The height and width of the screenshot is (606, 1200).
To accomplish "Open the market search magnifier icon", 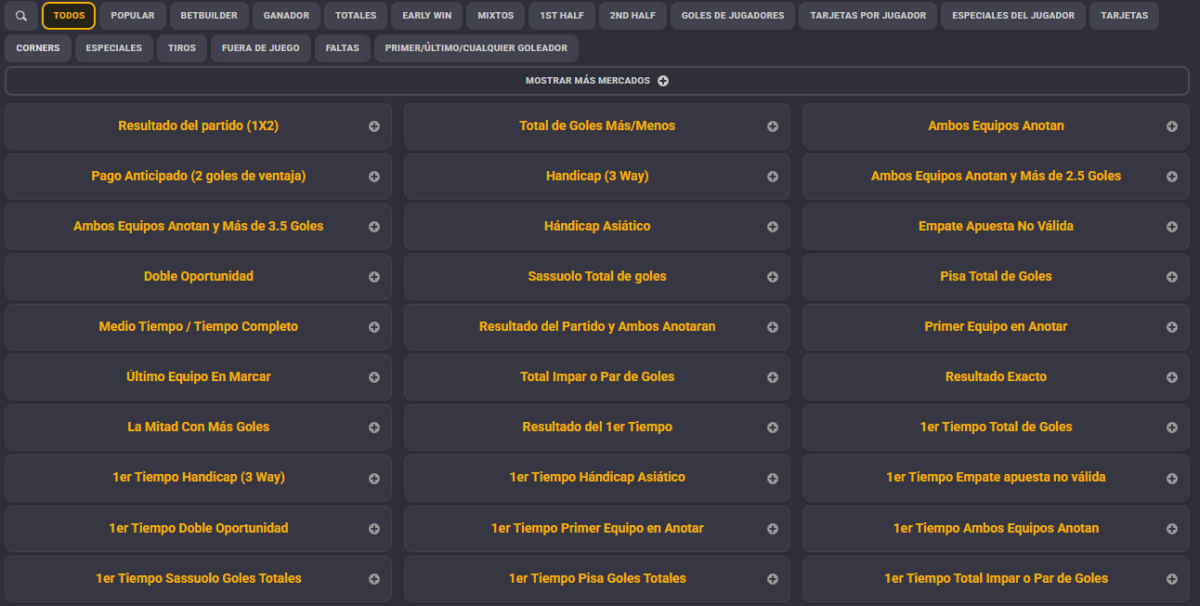I will click(x=21, y=16).
